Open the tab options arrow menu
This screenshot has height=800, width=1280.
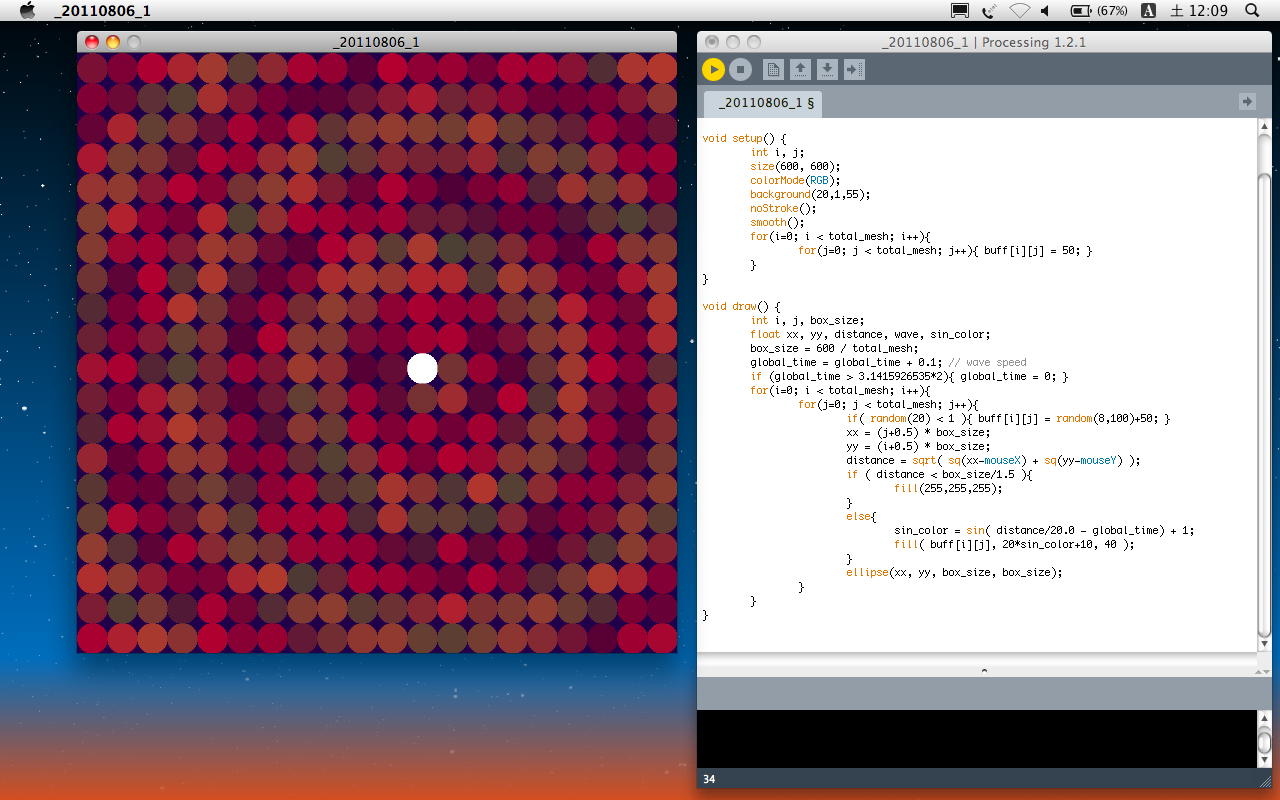point(1246,101)
